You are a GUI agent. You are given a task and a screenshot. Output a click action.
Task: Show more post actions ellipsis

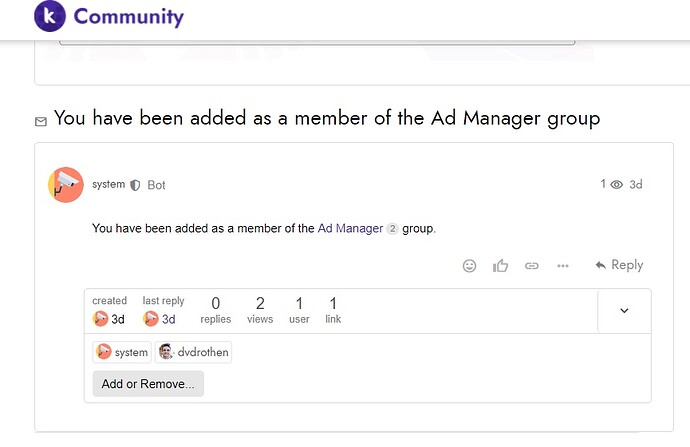[563, 265]
